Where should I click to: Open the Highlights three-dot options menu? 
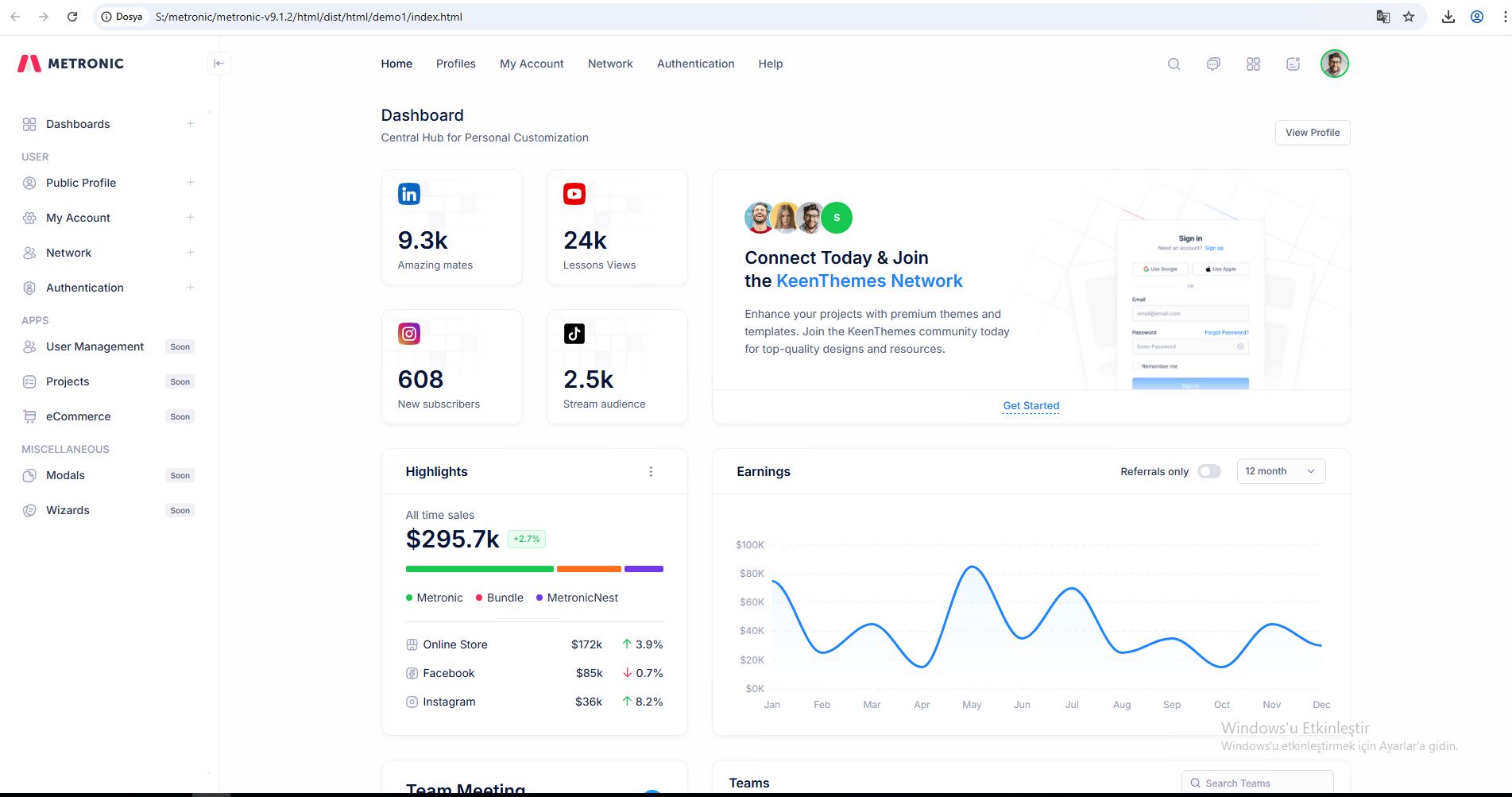pyautogui.click(x=651, y=472)
